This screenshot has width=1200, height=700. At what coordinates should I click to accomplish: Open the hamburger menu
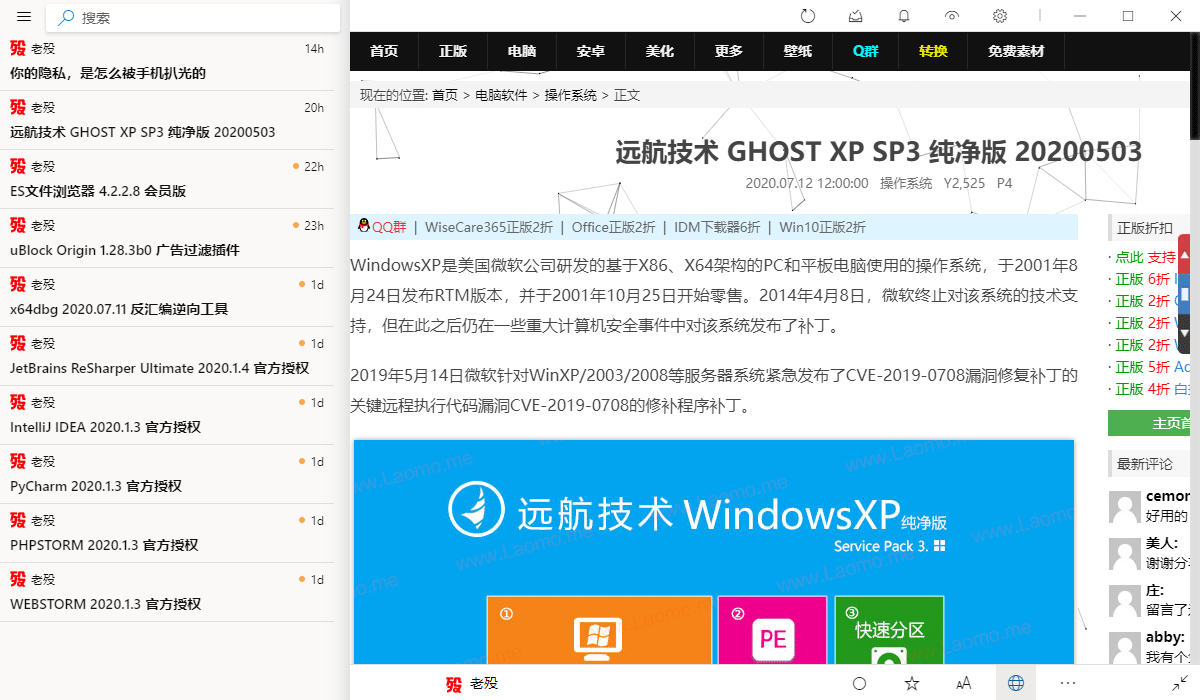[24, 17]
